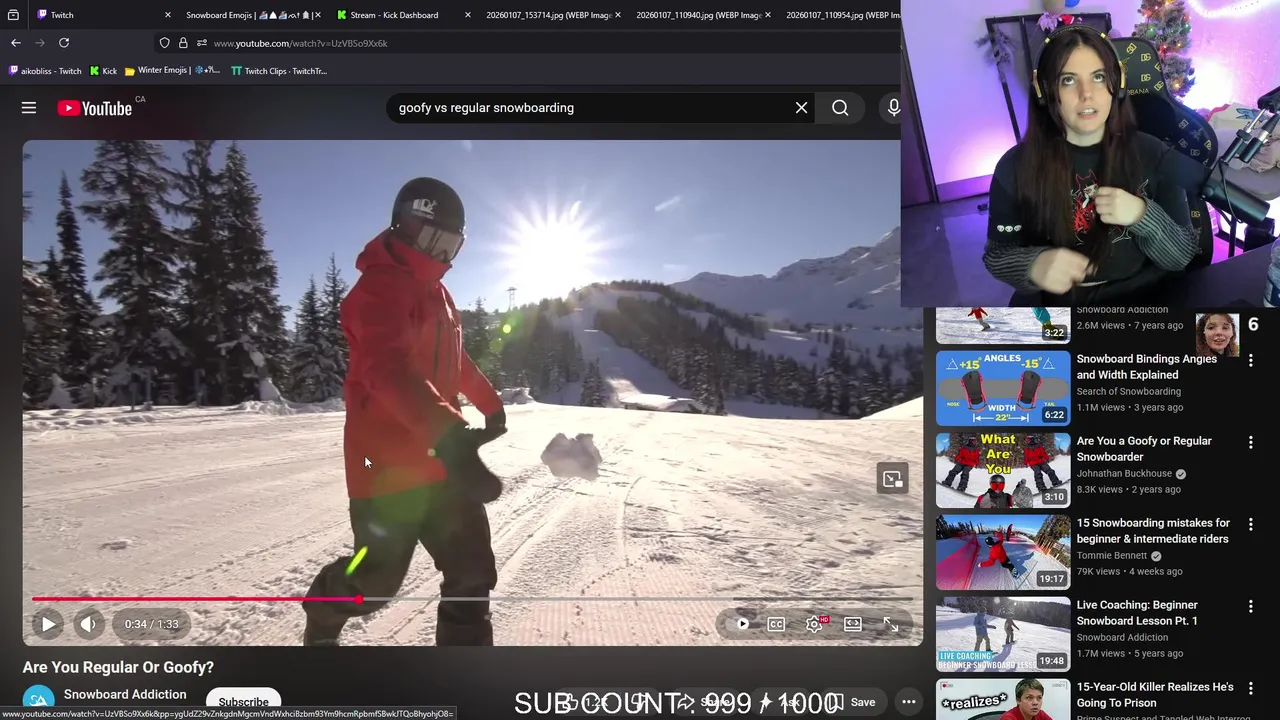This screenshot has width=1280, height=720.
Task: Open the aikobliss - Twitch bookmark
Action: 45,71
